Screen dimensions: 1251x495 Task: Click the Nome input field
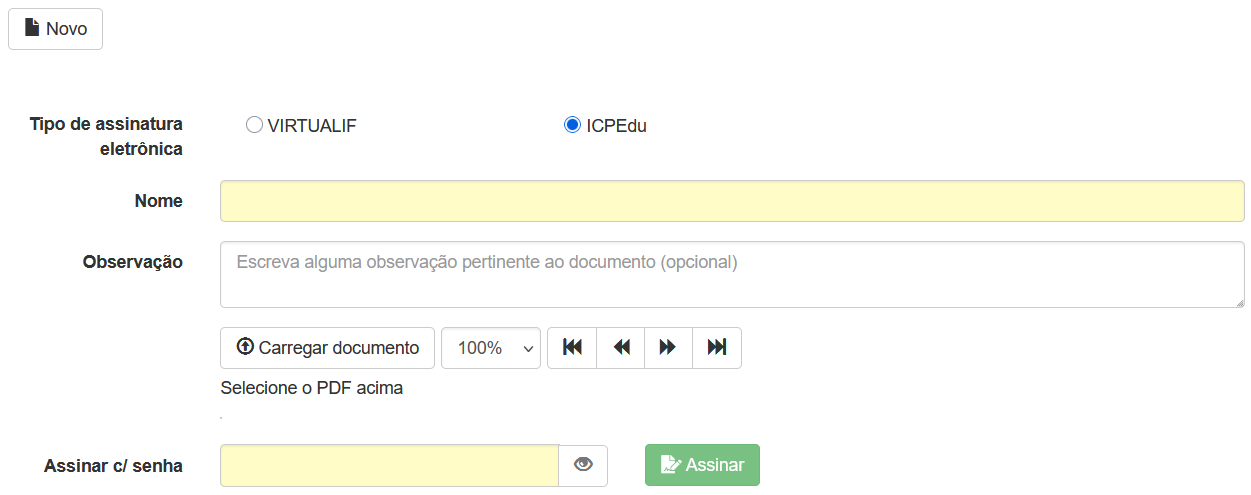tap(731, 201)
